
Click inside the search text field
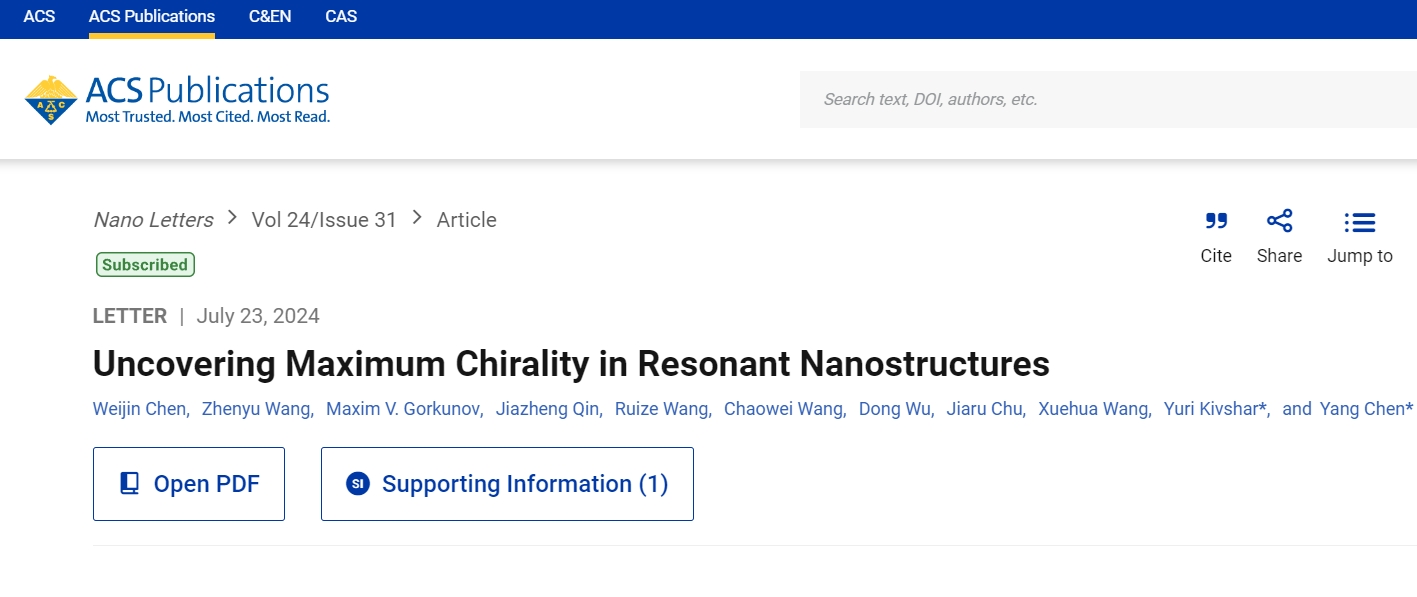tap(1108, 99)
